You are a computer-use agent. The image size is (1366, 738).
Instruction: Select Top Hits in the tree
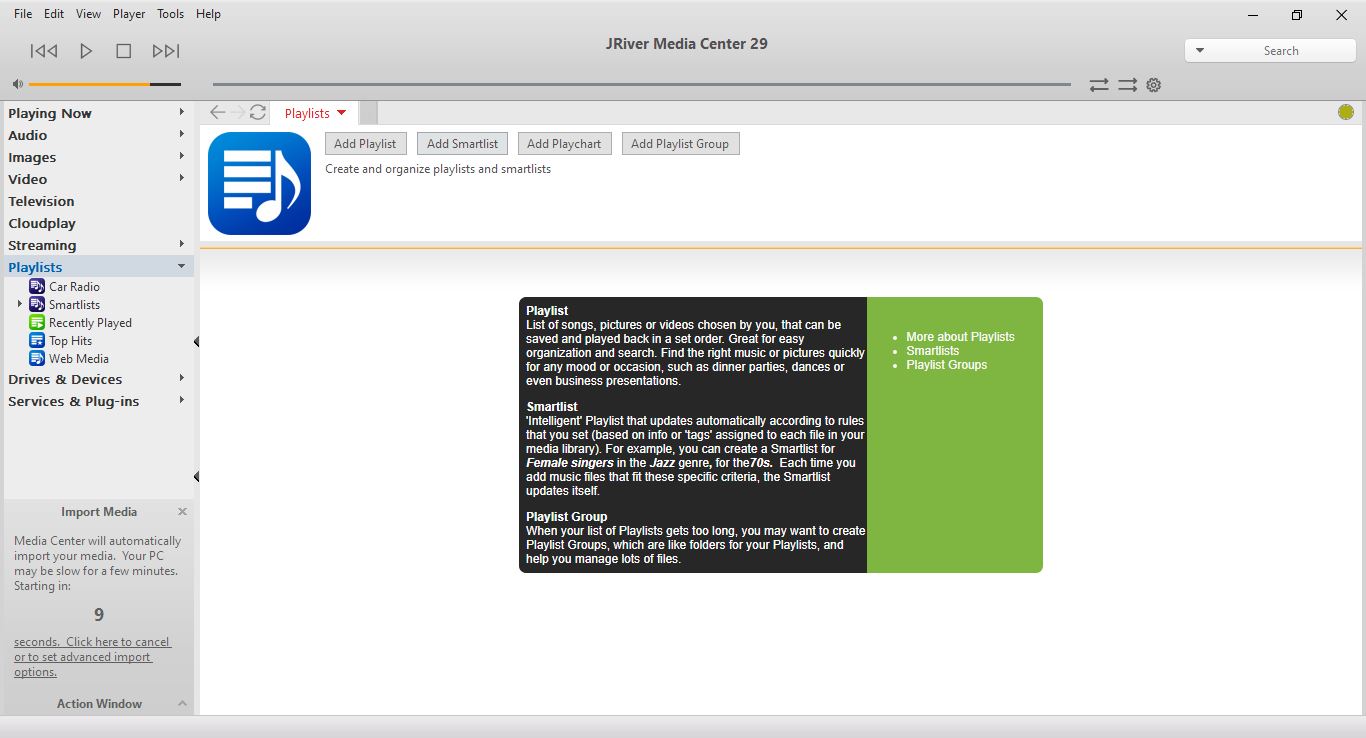[70, 341]
